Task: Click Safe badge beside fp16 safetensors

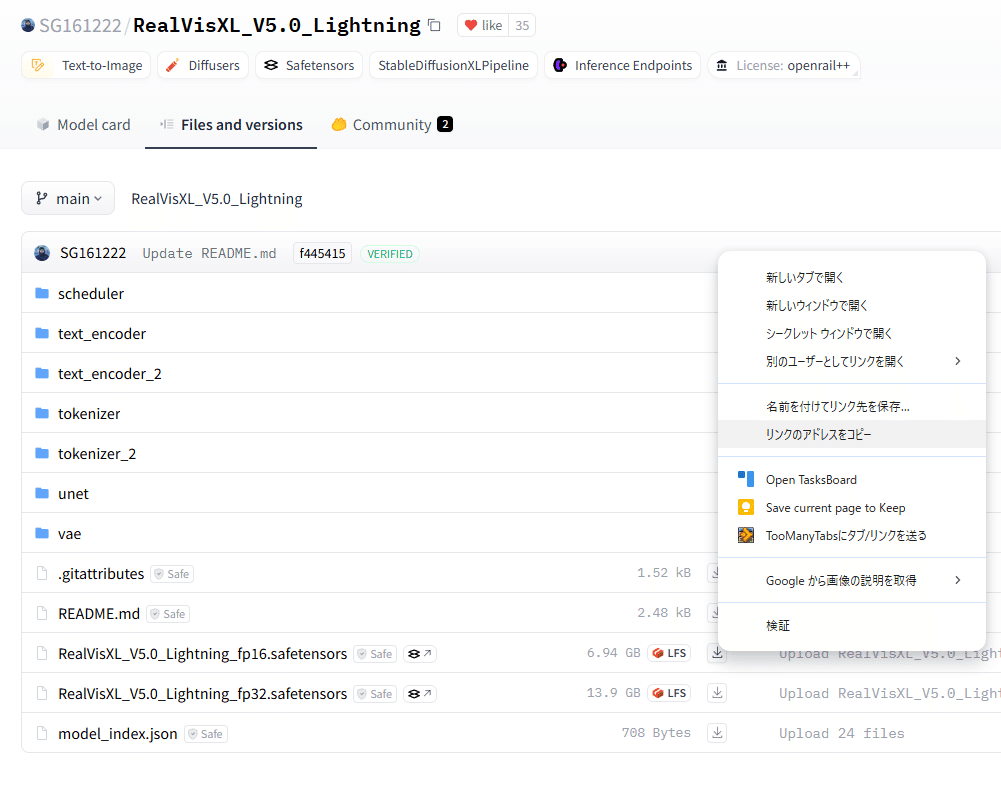Action: [375, 654]
